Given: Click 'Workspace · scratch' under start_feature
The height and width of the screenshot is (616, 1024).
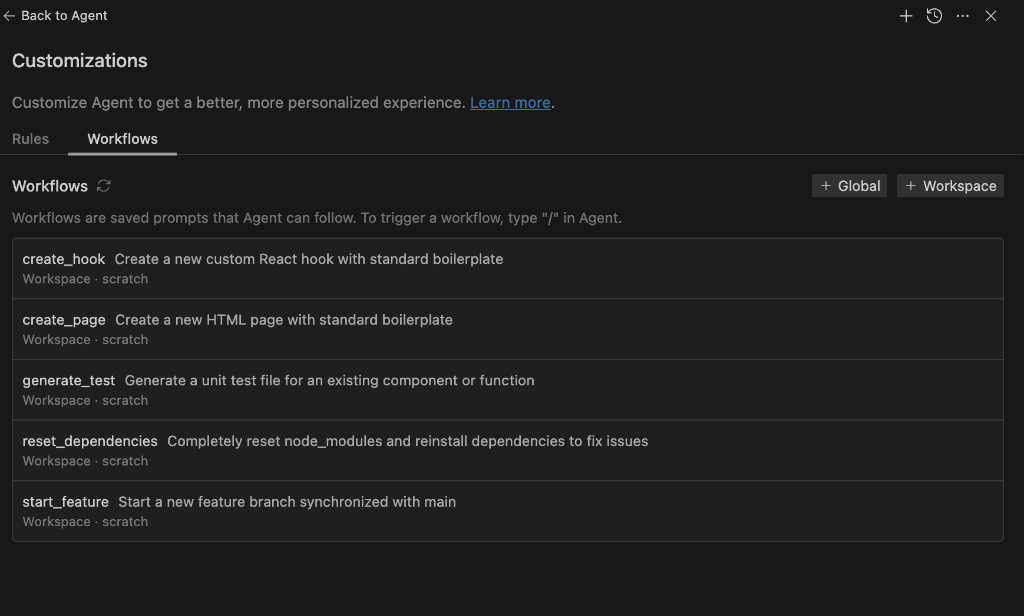Looking at the screenshot, I should 86,522.
